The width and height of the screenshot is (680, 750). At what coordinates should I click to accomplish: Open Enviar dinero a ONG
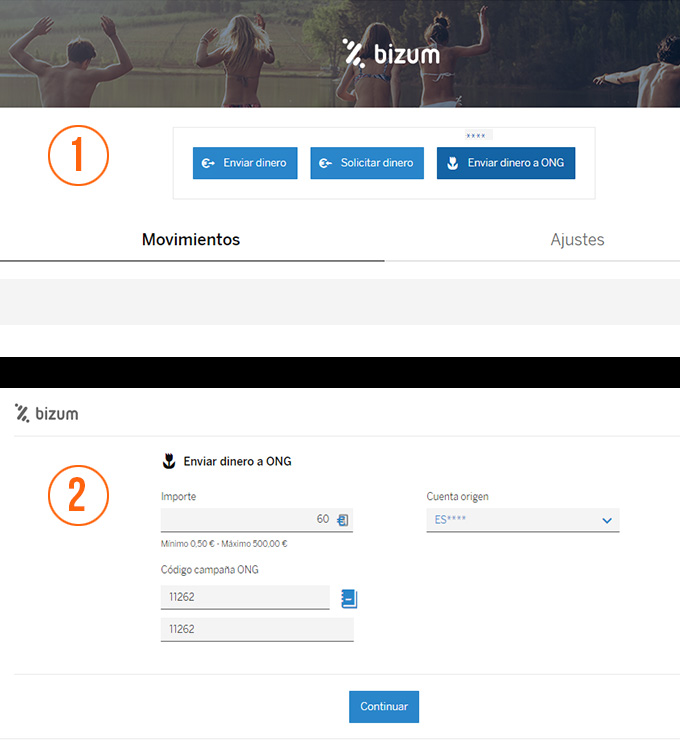506,163
